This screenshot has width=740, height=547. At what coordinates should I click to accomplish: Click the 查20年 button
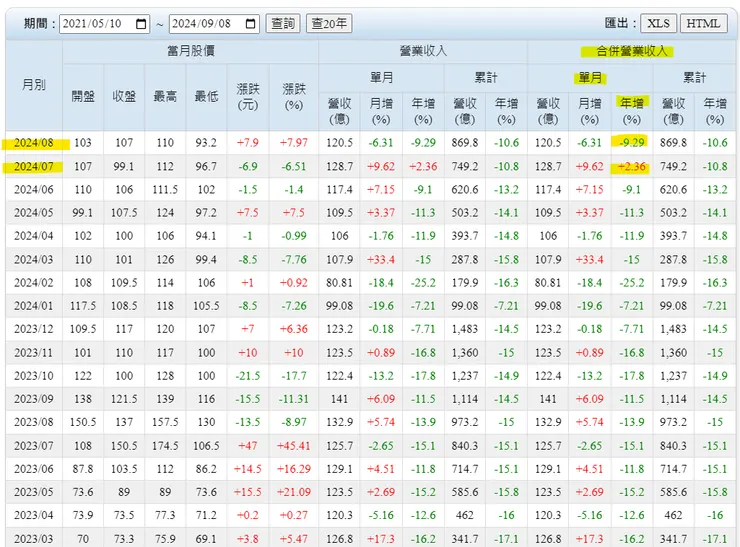point(329,23)
